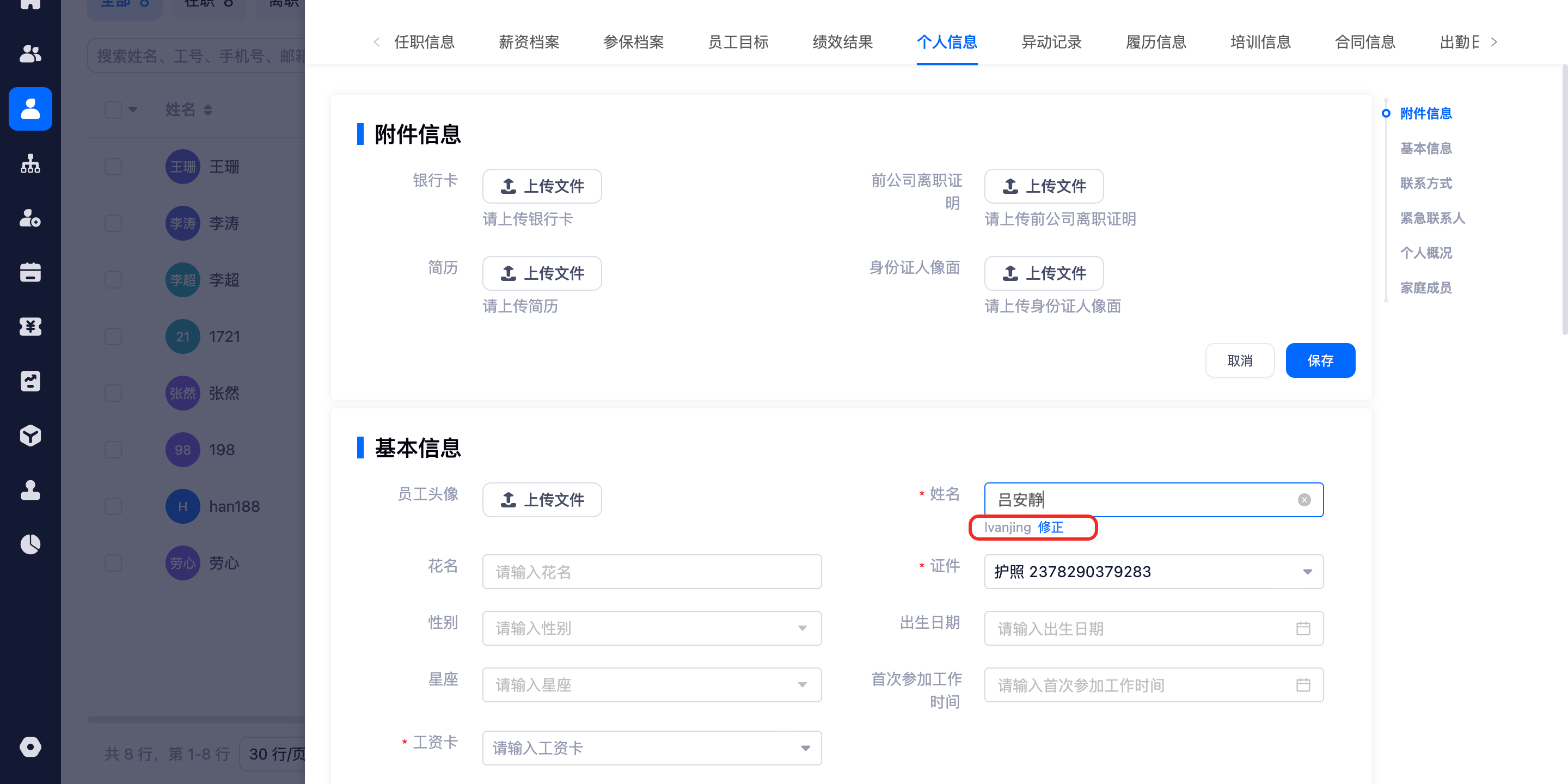Tick the checkbox next to 王珊
Screen dimensions: 1568x784
[113, 167]
